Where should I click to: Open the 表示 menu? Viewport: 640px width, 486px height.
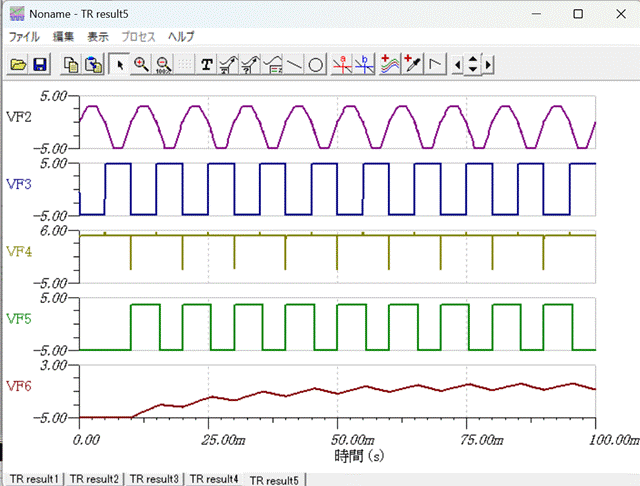tap(98, 36)
